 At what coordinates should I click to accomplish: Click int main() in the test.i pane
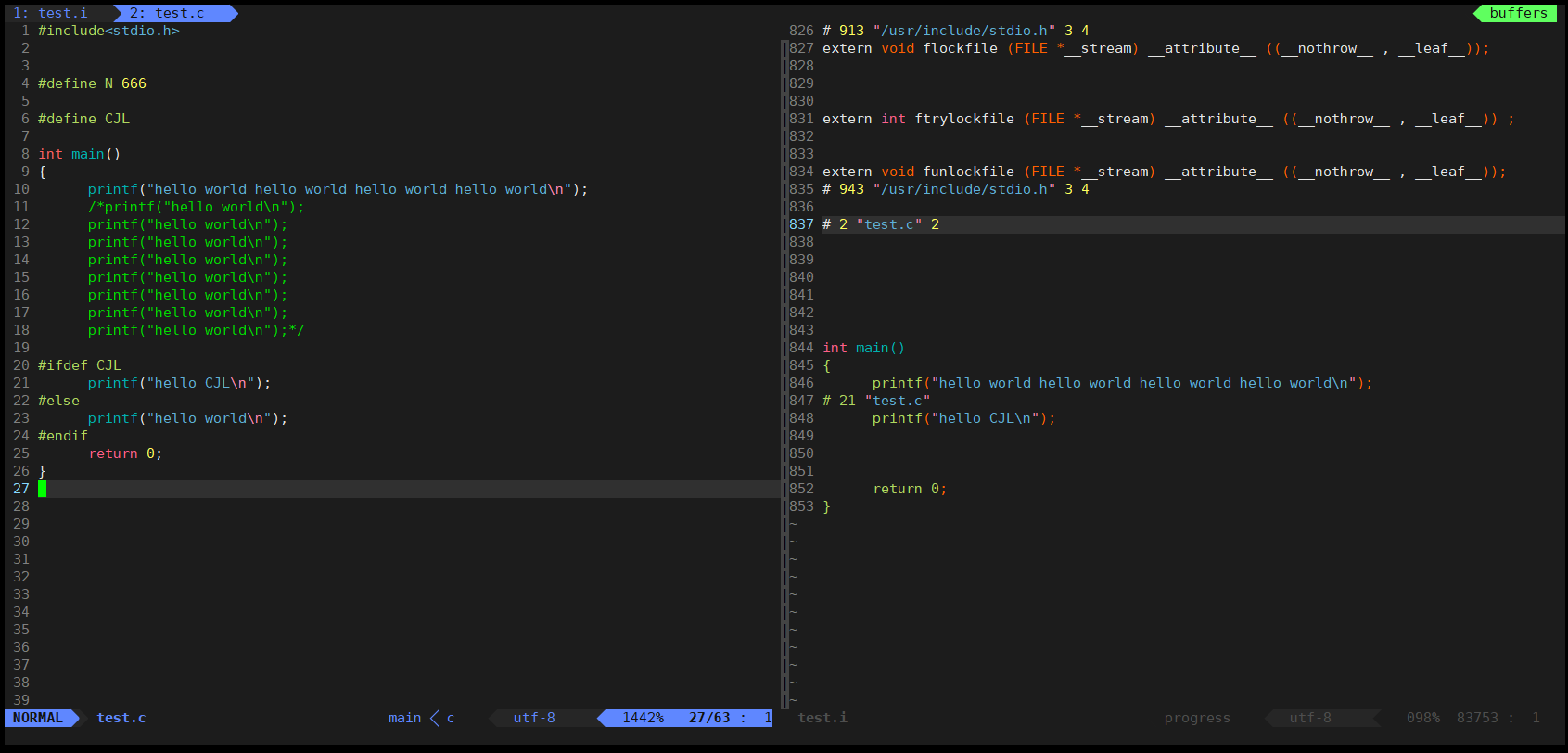[863, 348]
